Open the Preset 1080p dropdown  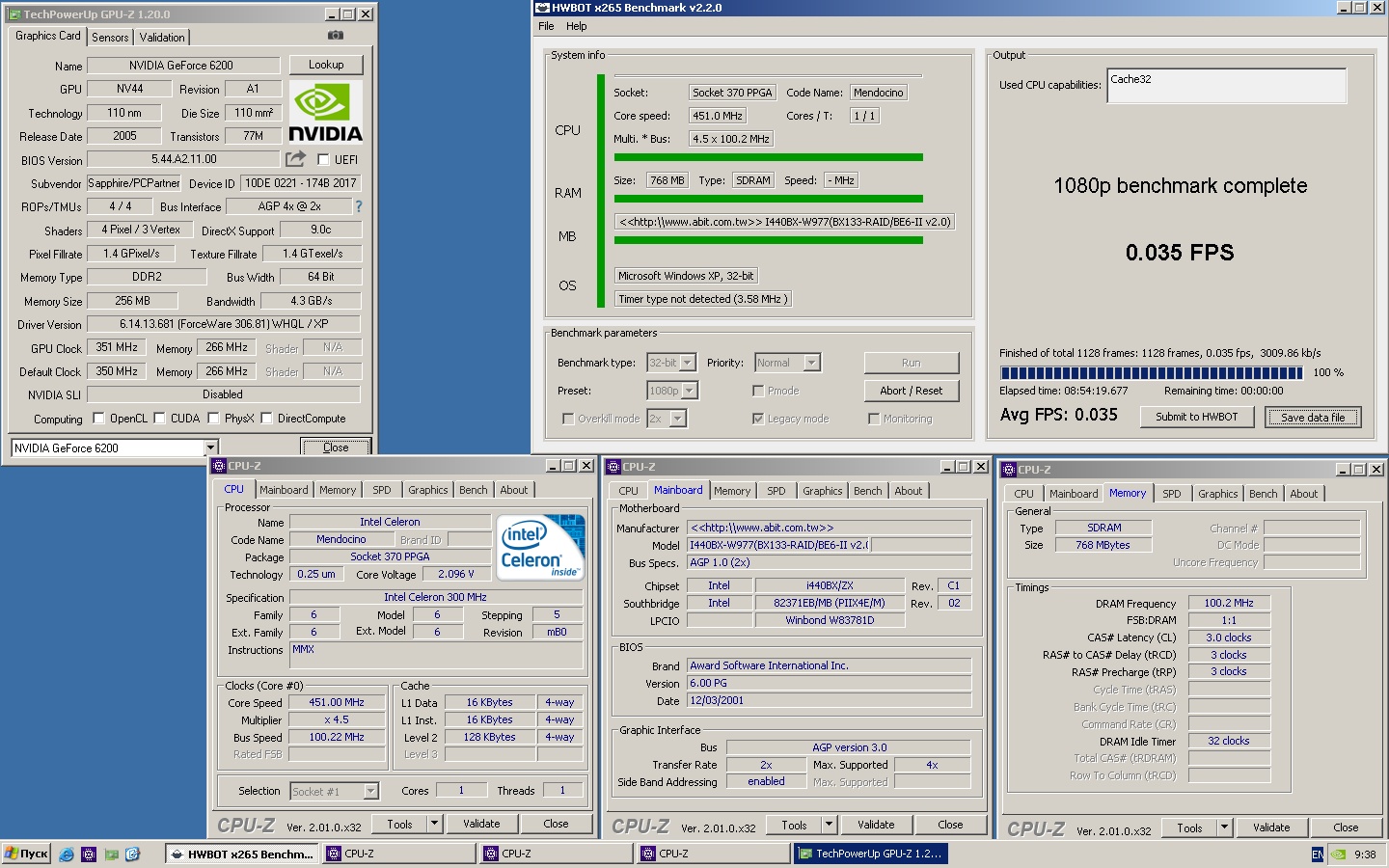coord(690,391)
